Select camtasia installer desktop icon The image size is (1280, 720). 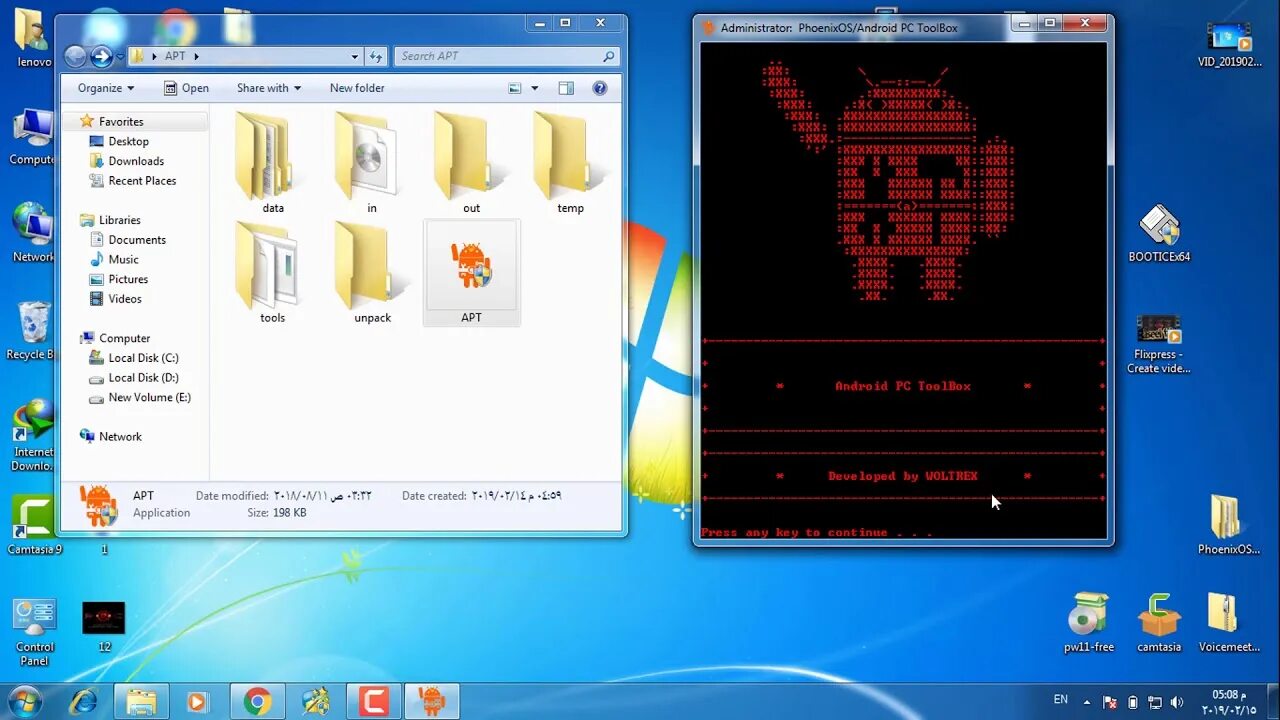click(1159, 622)
